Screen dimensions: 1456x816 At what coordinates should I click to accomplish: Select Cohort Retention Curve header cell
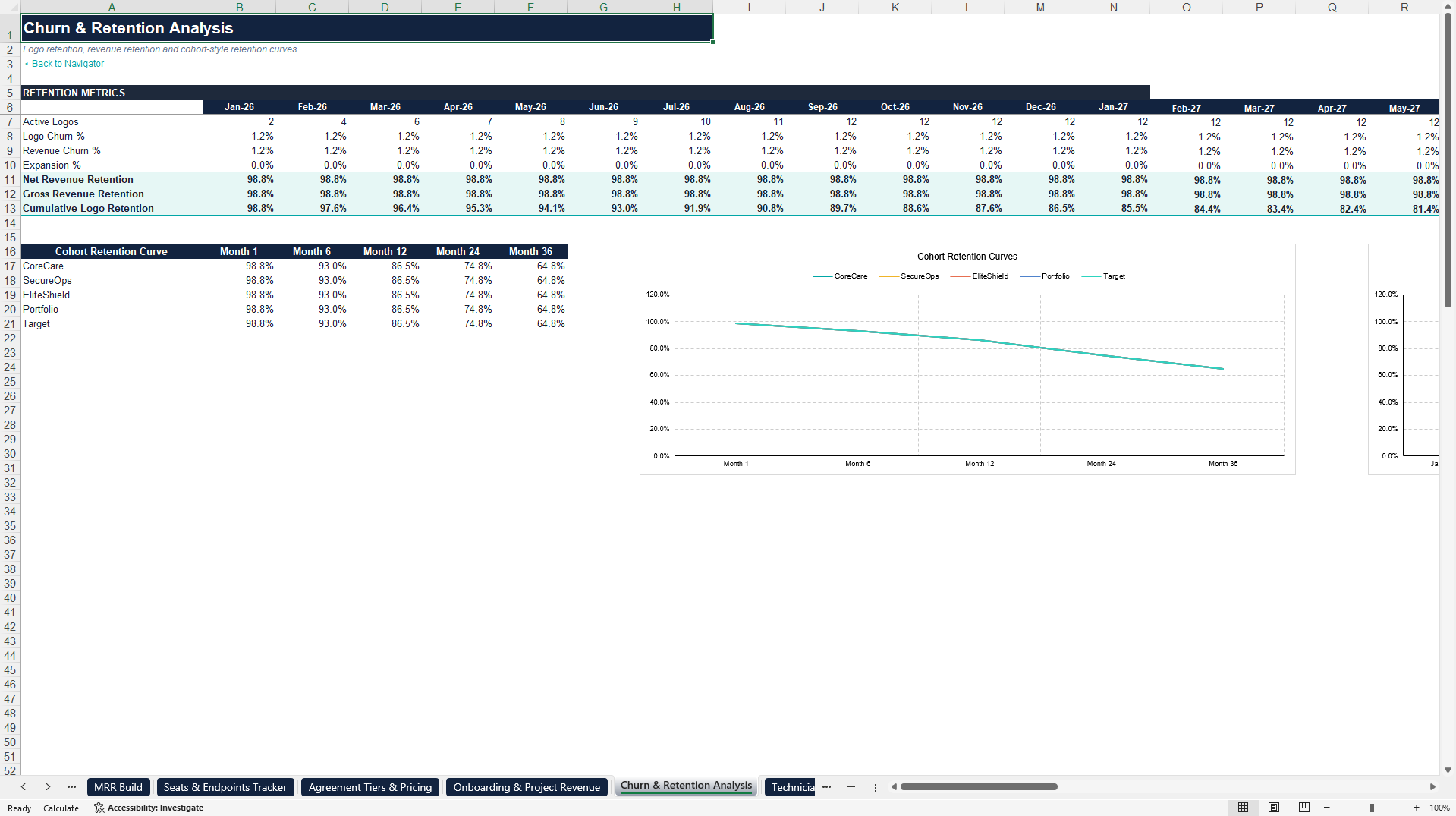tap(112, 251)
